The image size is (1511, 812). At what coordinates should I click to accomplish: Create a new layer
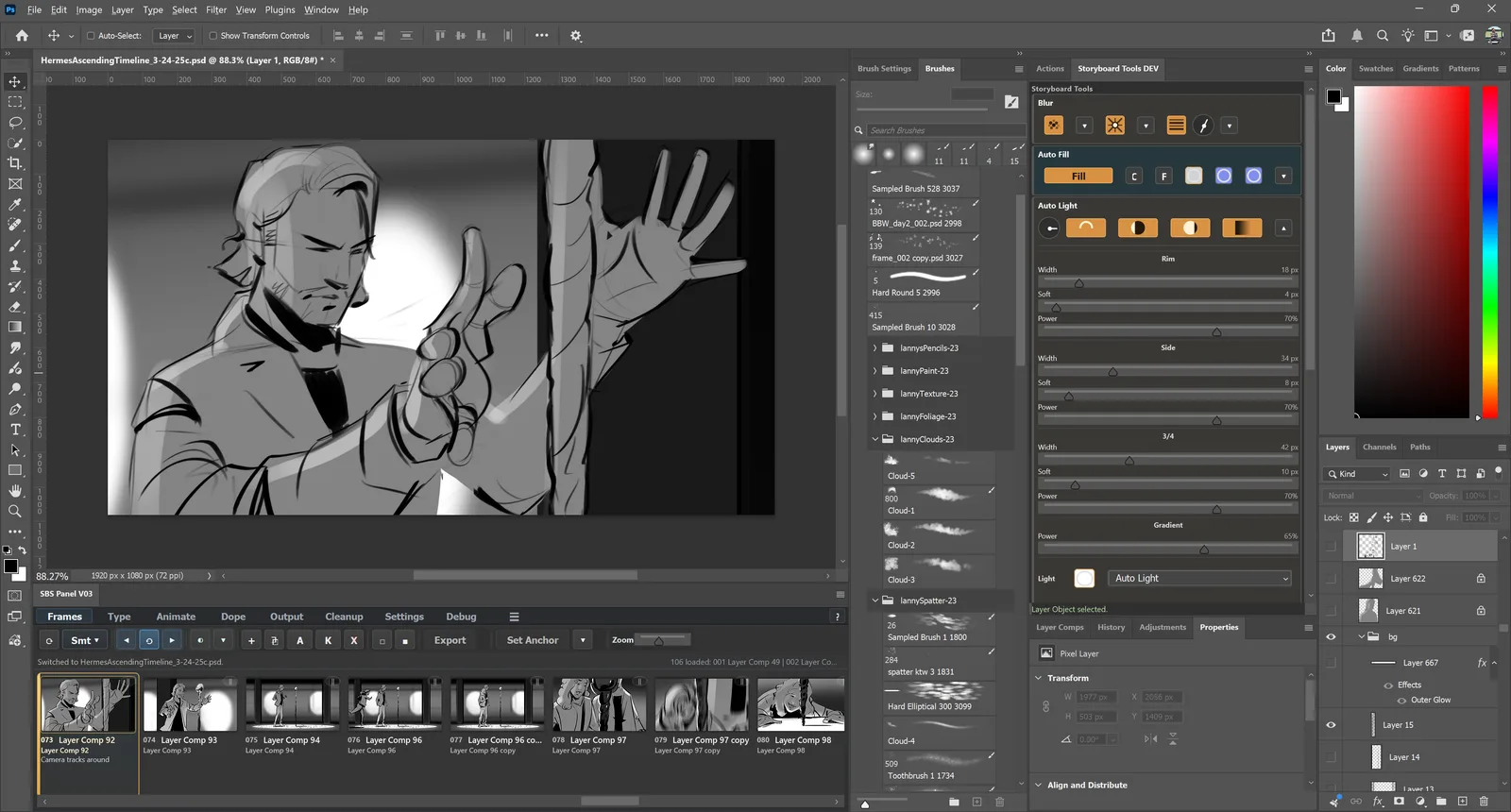1462,802
